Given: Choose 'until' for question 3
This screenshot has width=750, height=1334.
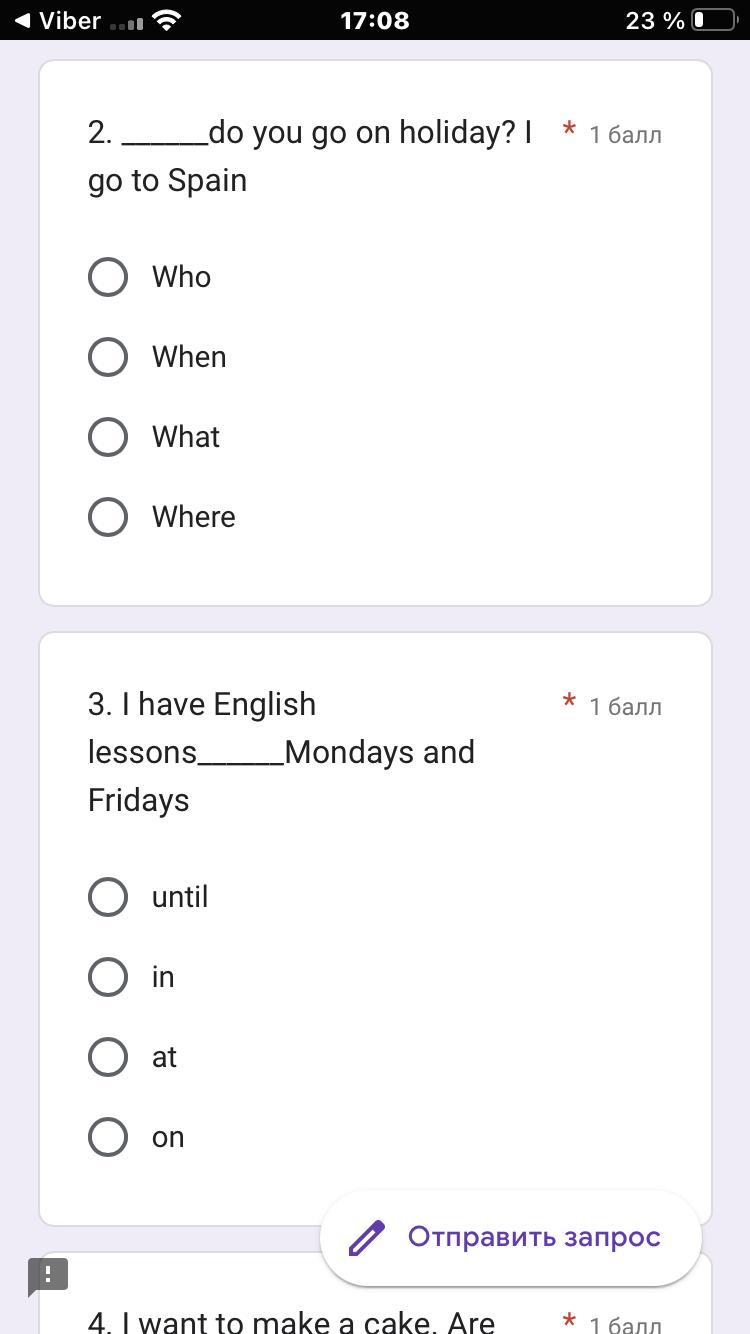Looking at the screenshot, I should pyautogui.click(x=108, y=897).
